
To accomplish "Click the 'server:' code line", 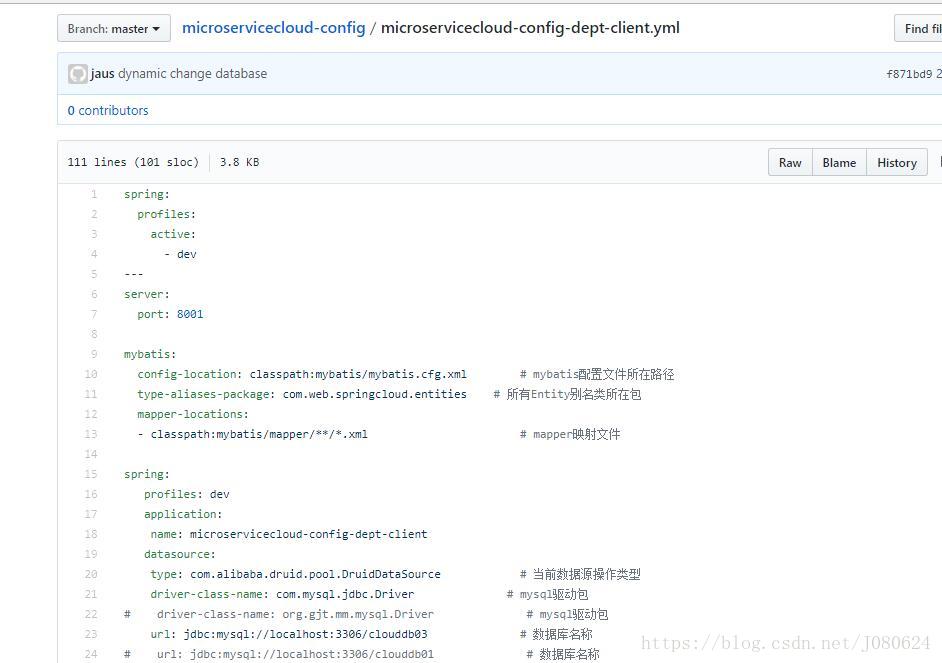I will [147, 294].
